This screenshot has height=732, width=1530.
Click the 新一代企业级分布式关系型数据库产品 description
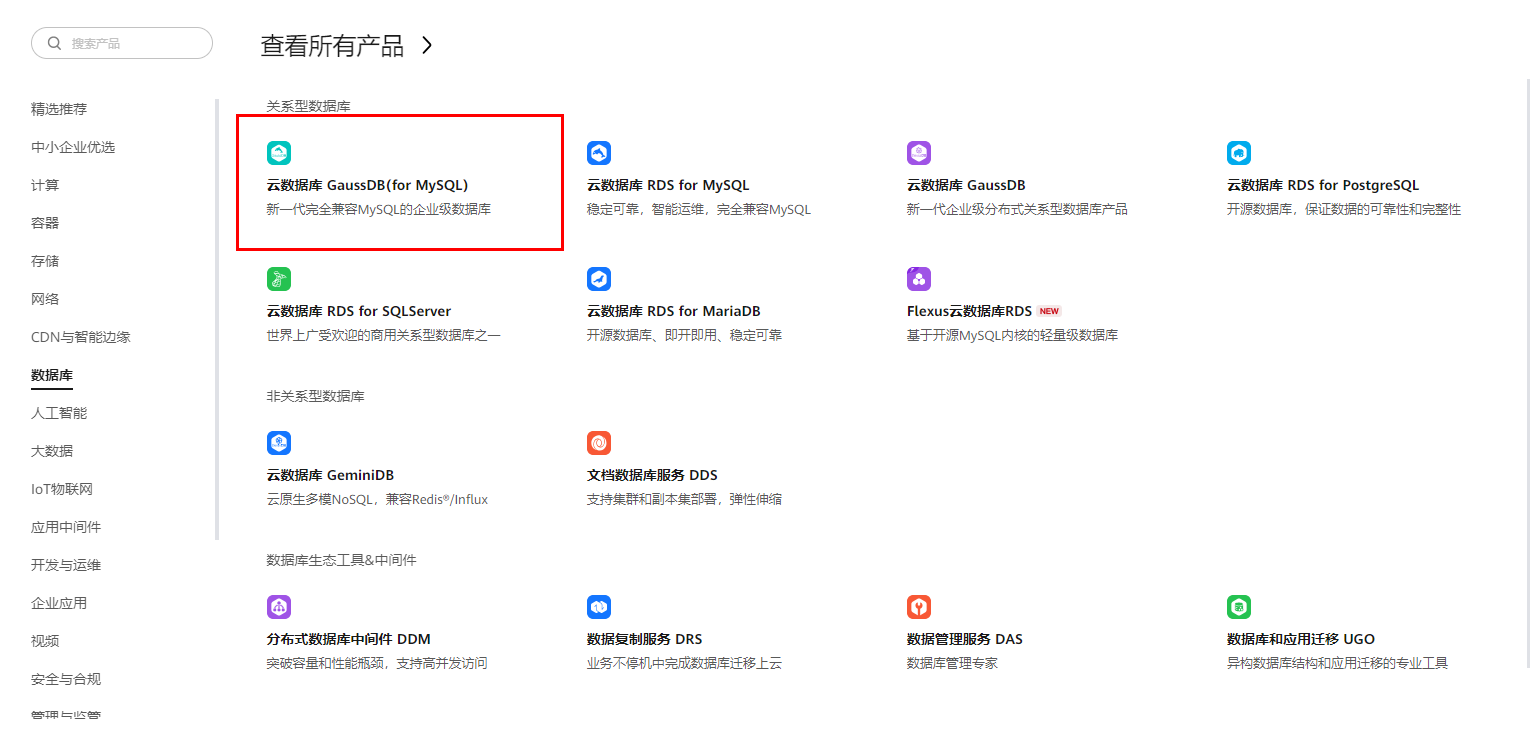pyautogui.click(x=1017, y=210)
